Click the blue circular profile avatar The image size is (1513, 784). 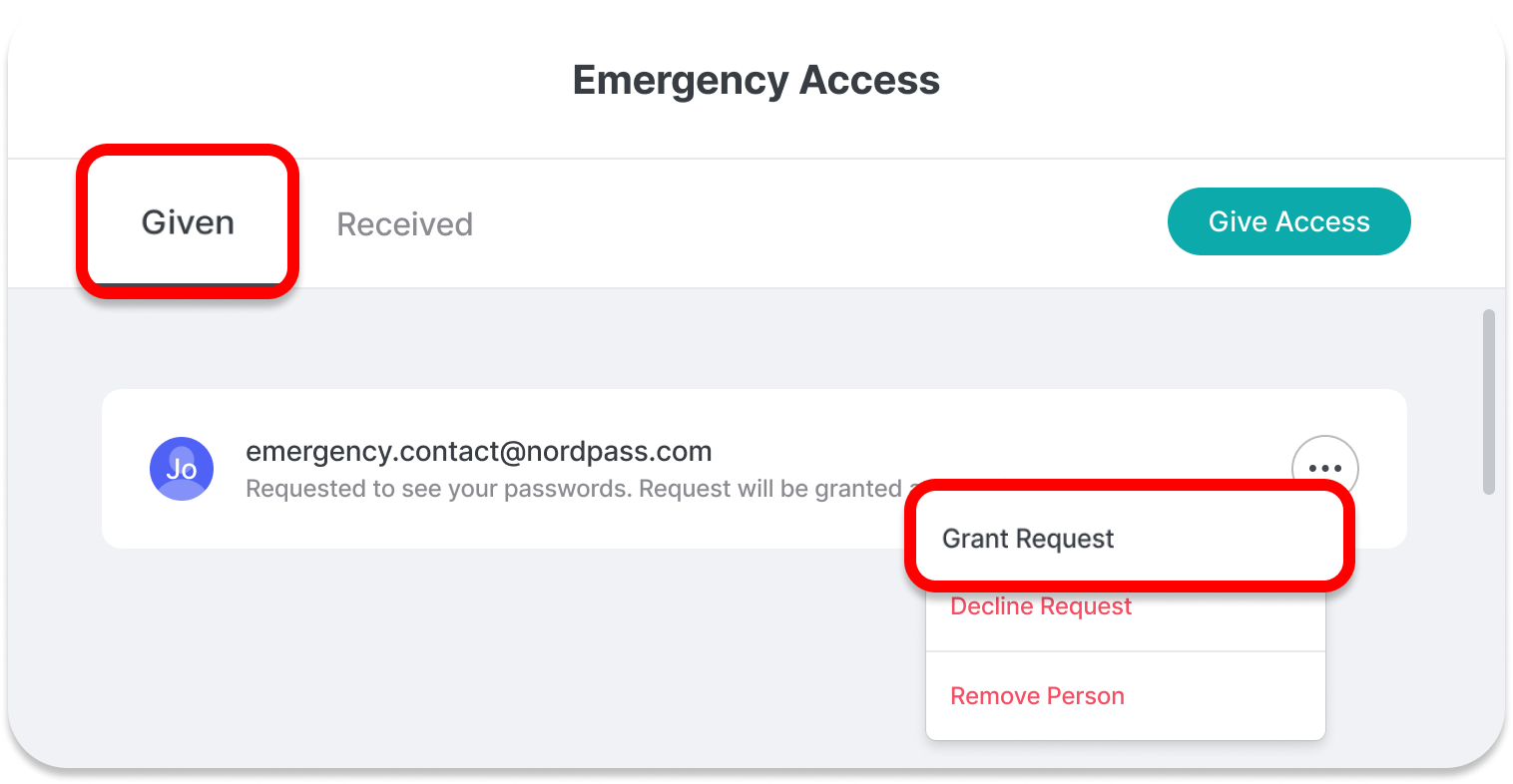(x=182, y=468)
